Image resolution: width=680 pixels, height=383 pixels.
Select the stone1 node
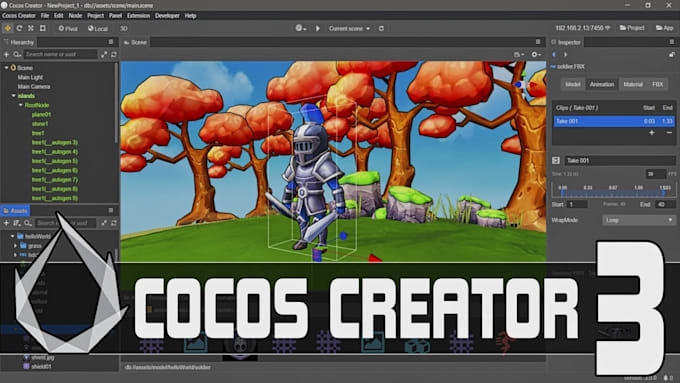40,124
